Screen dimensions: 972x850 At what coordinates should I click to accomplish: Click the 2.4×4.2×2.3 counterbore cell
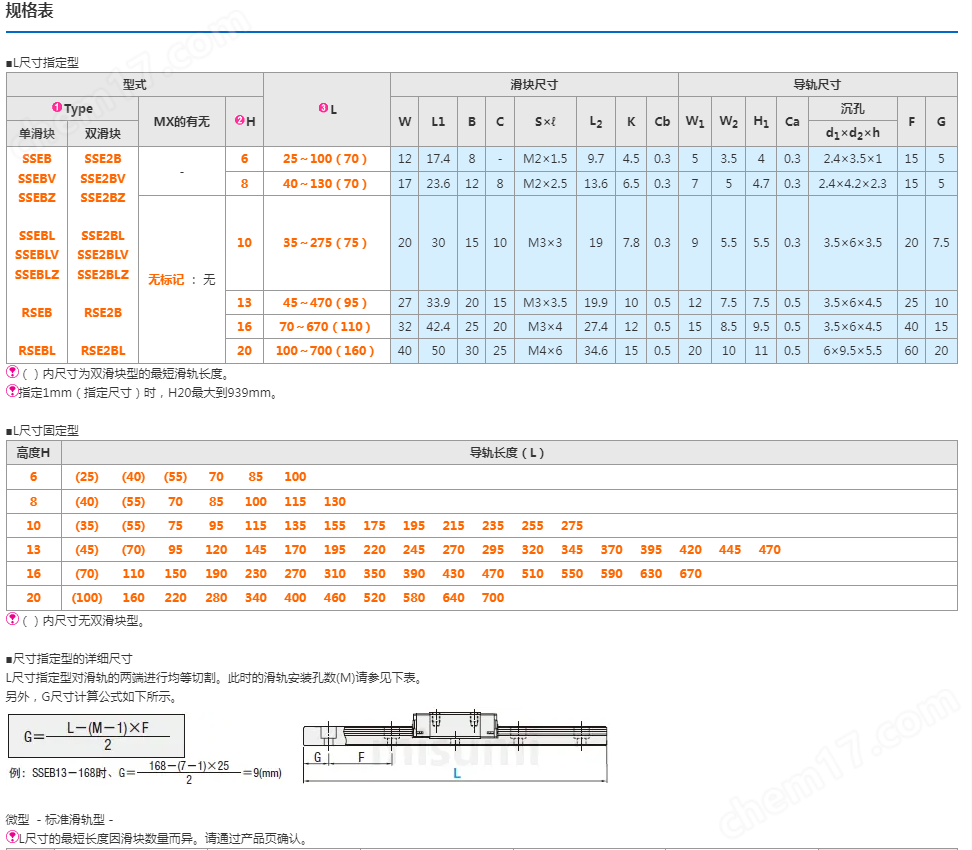pyautogui.click(x=852, y=184)
